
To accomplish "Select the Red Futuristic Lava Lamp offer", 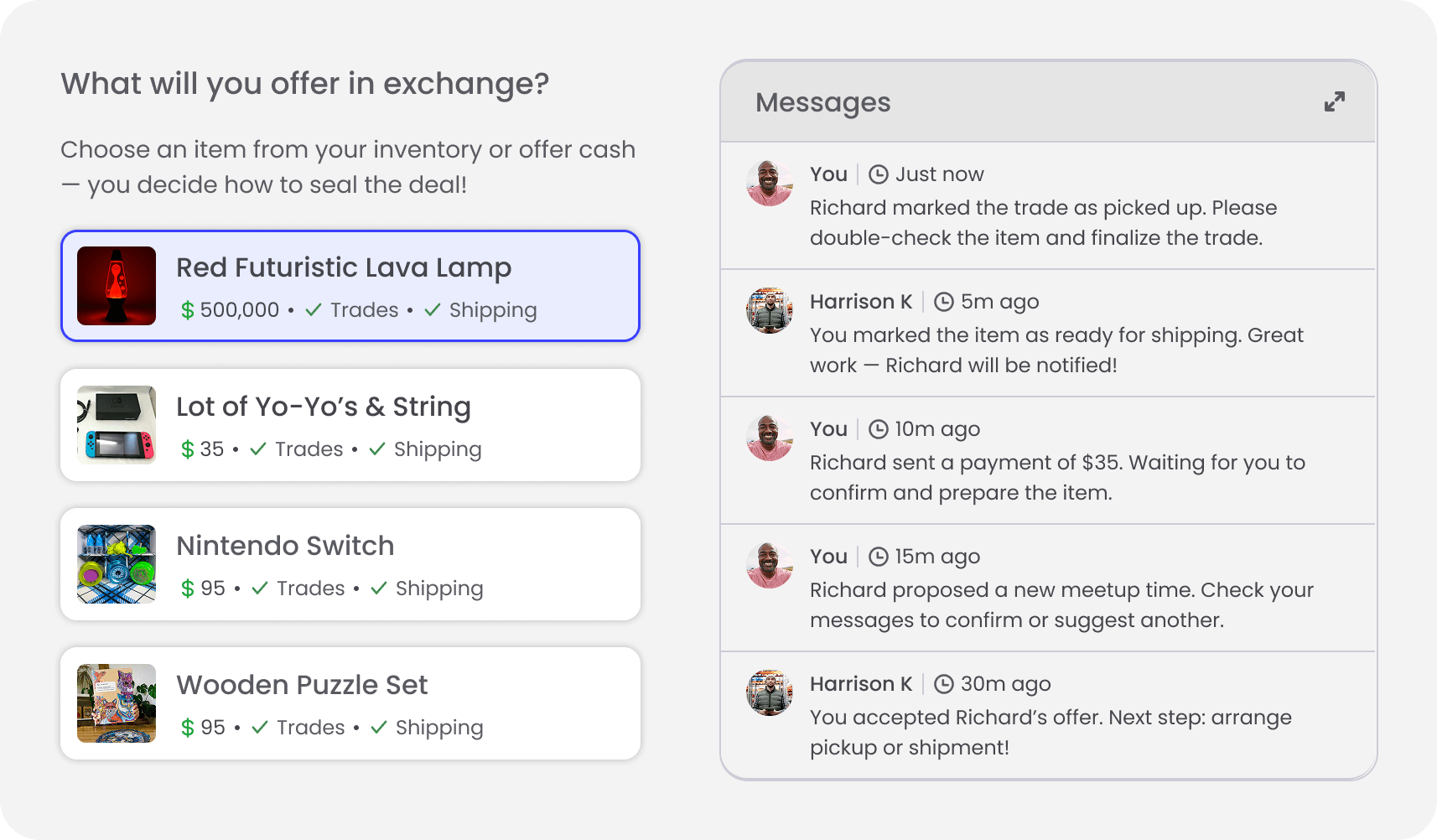I will (350, 286).
